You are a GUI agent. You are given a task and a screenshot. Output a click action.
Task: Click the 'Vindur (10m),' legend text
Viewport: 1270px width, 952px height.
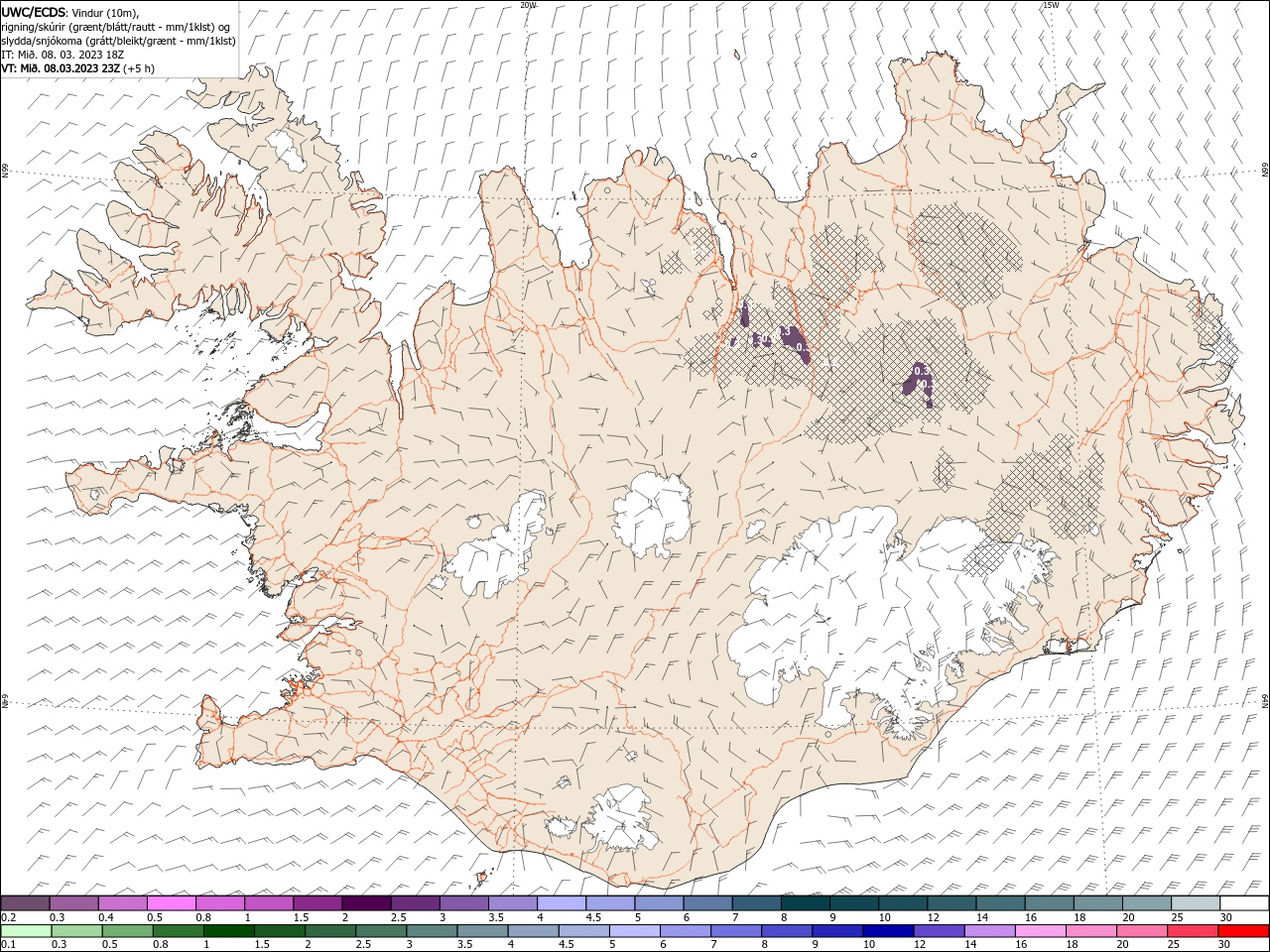105,12
